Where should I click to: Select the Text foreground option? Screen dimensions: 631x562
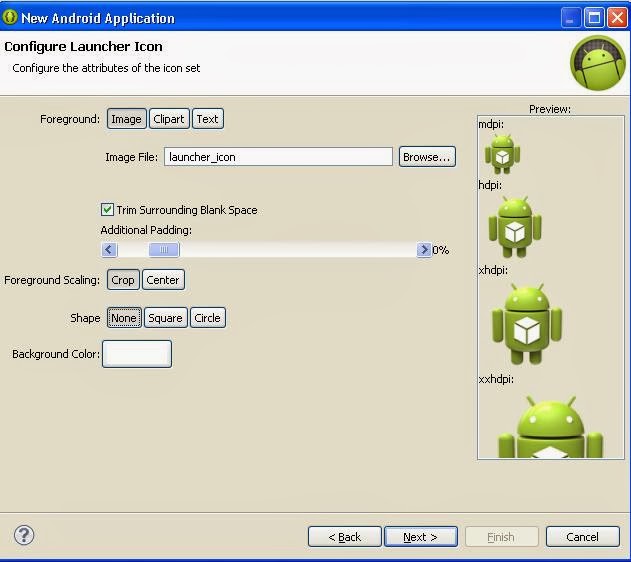point(208,119)
